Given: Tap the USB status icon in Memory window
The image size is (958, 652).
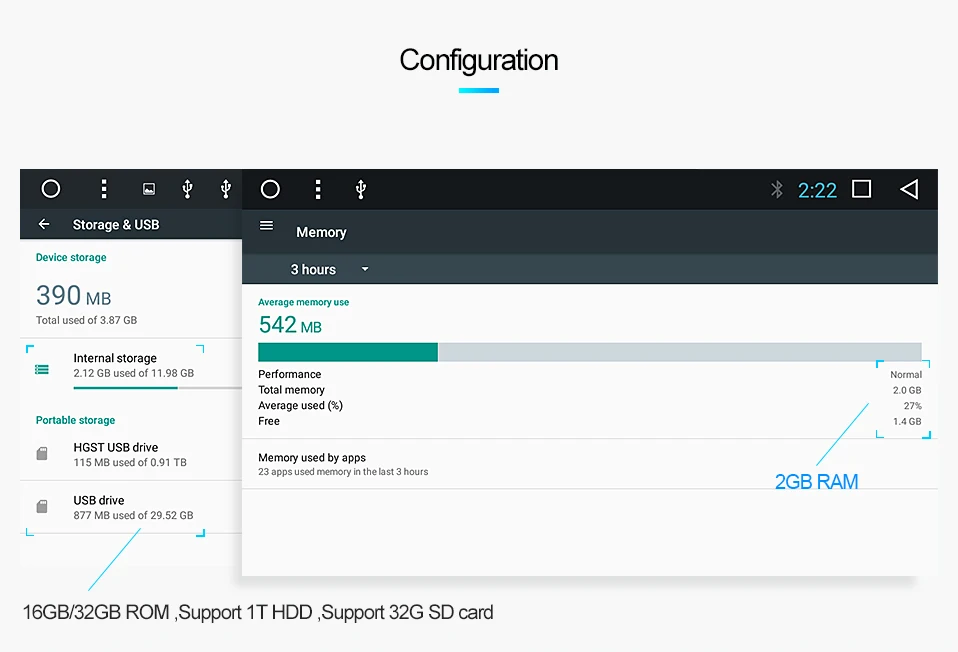Looking at the screenshot, I should click(360, 189).
